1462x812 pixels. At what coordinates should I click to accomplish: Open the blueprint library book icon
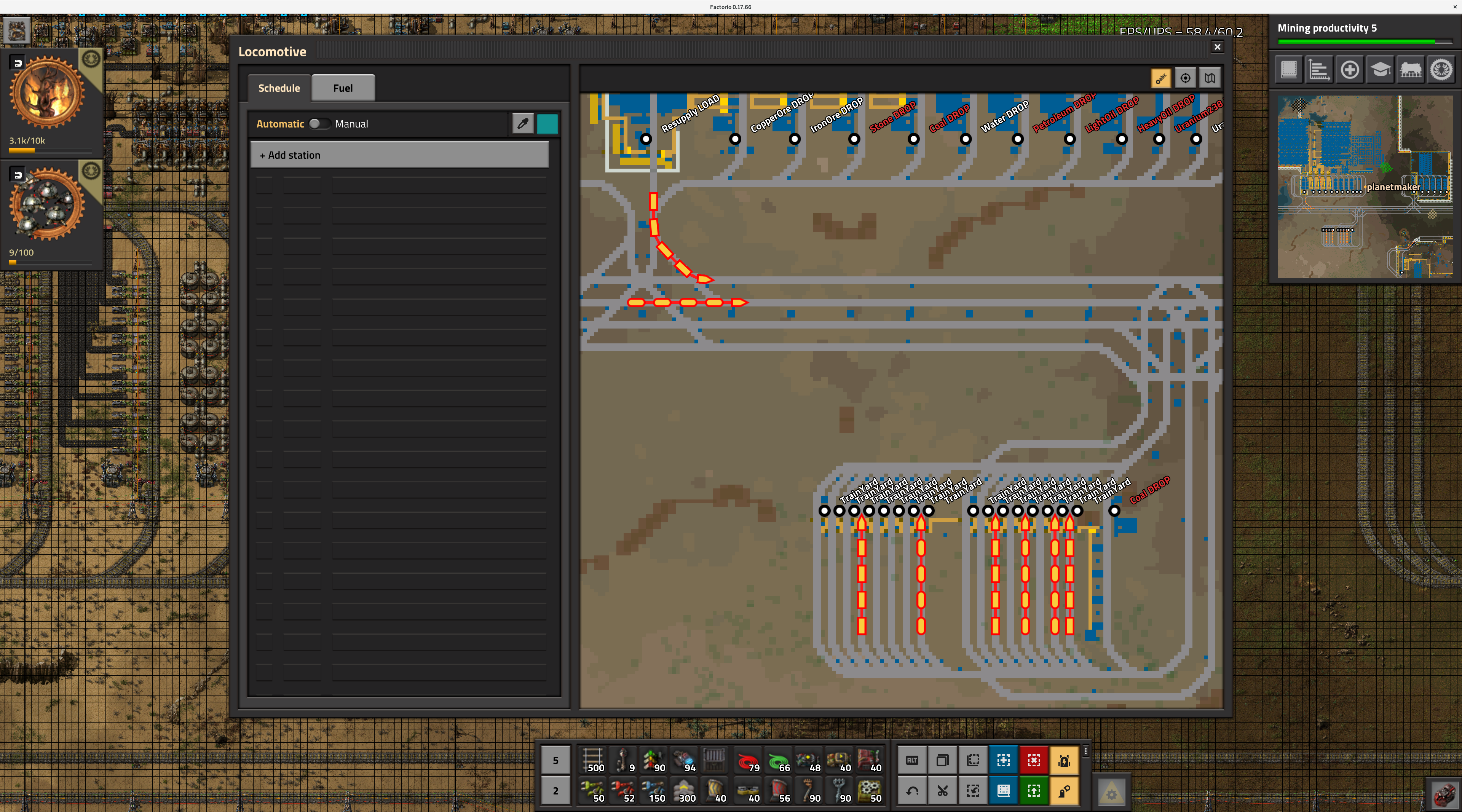[1289, 70]
